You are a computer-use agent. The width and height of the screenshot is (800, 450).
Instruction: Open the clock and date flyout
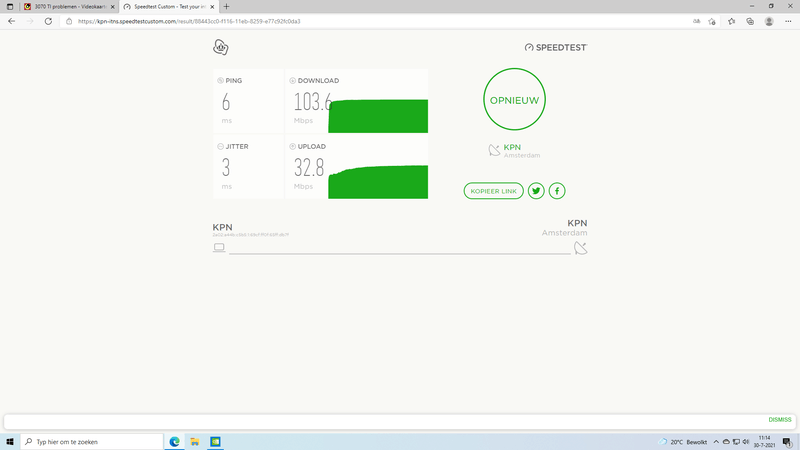764,442
